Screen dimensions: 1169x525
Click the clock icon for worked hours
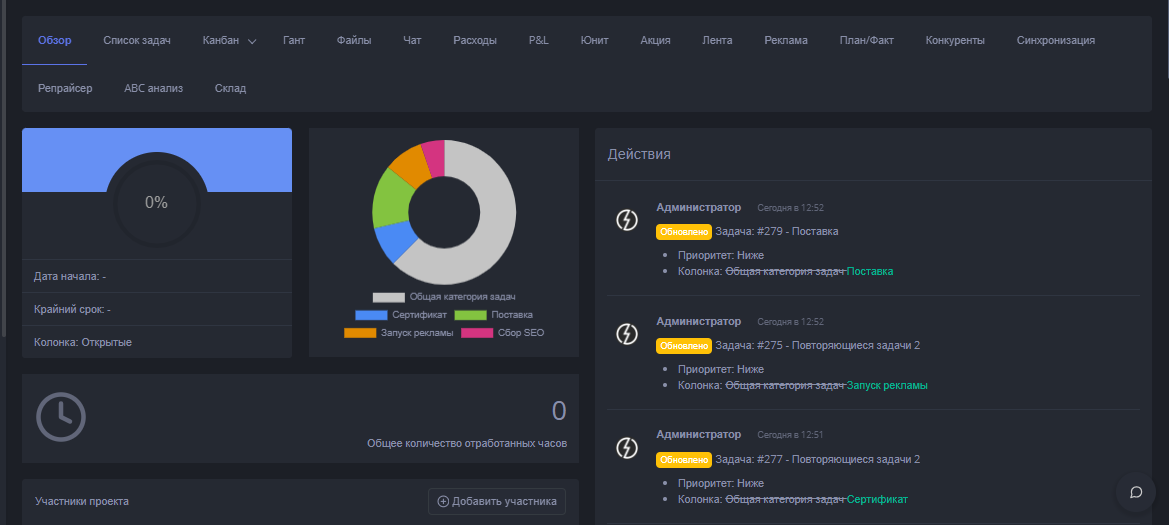tap(61, 415)
